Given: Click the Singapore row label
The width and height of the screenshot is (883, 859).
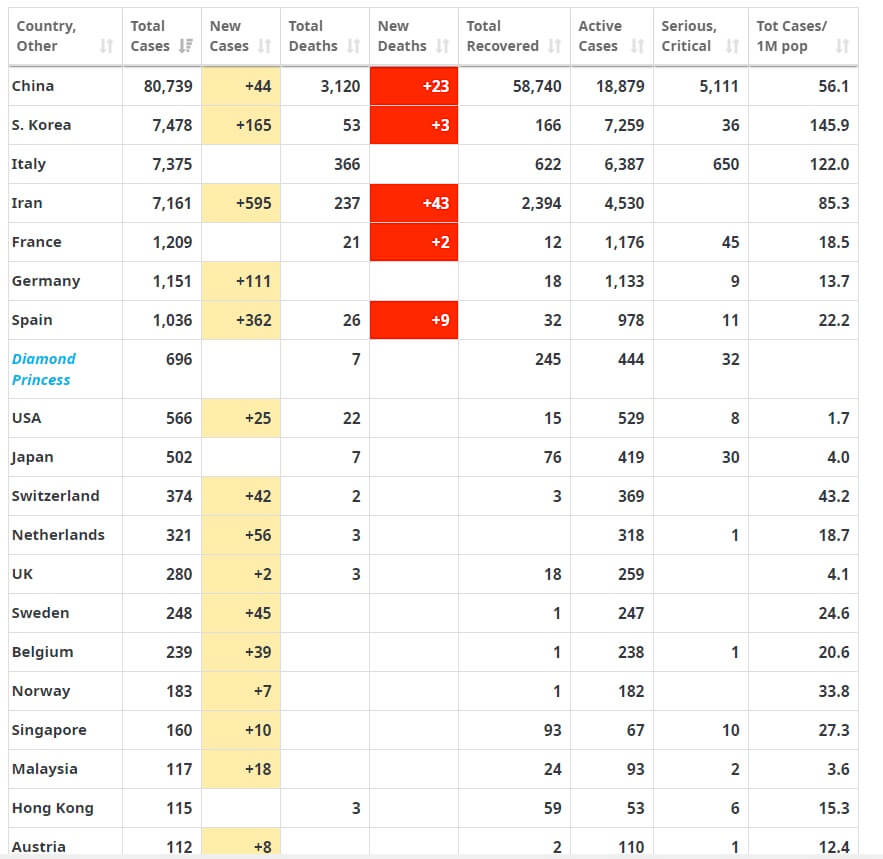Looking at the screenshot, I should (49, 730).
